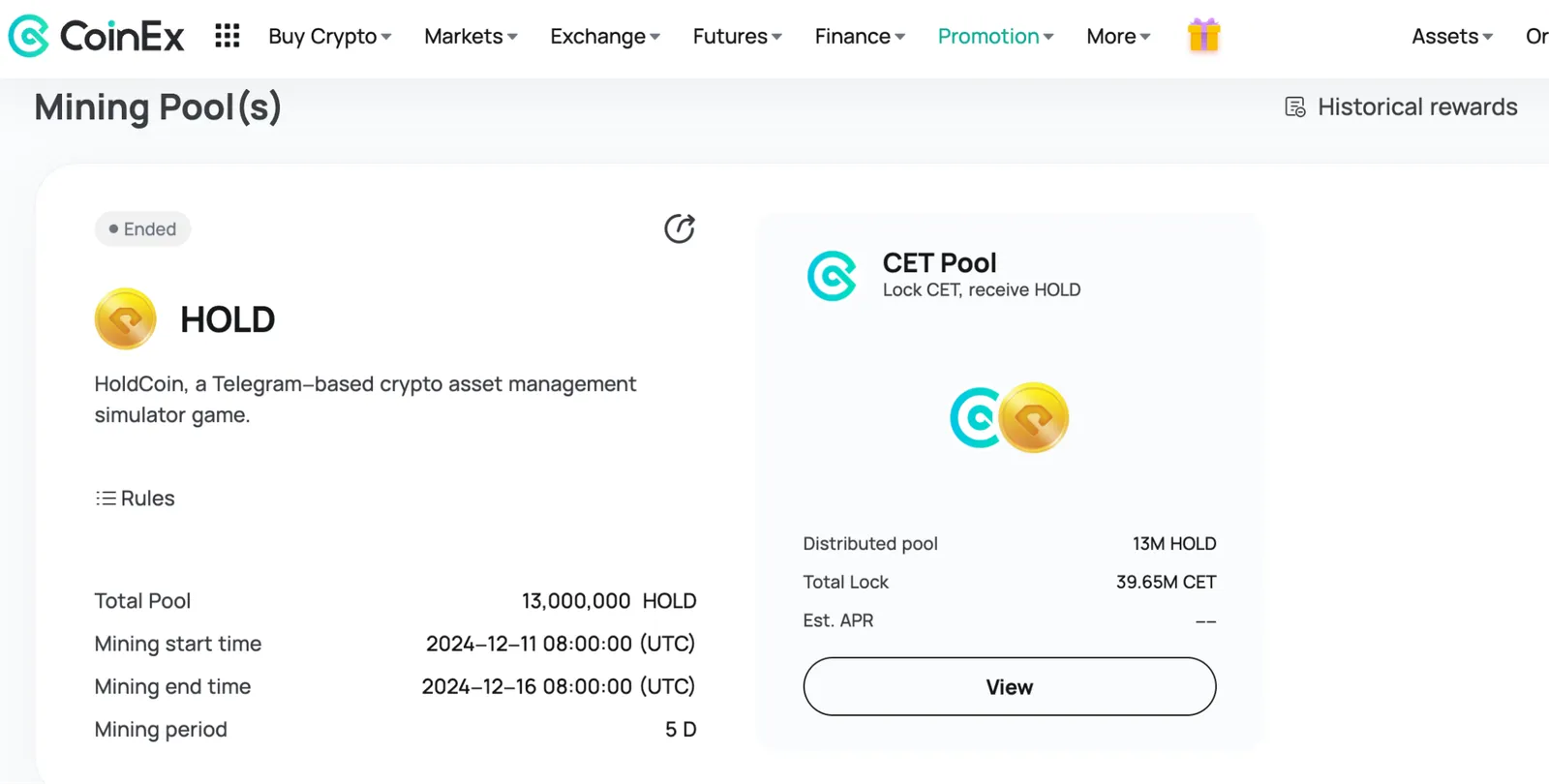Click the Rules list icon

[x=106, y=498]
